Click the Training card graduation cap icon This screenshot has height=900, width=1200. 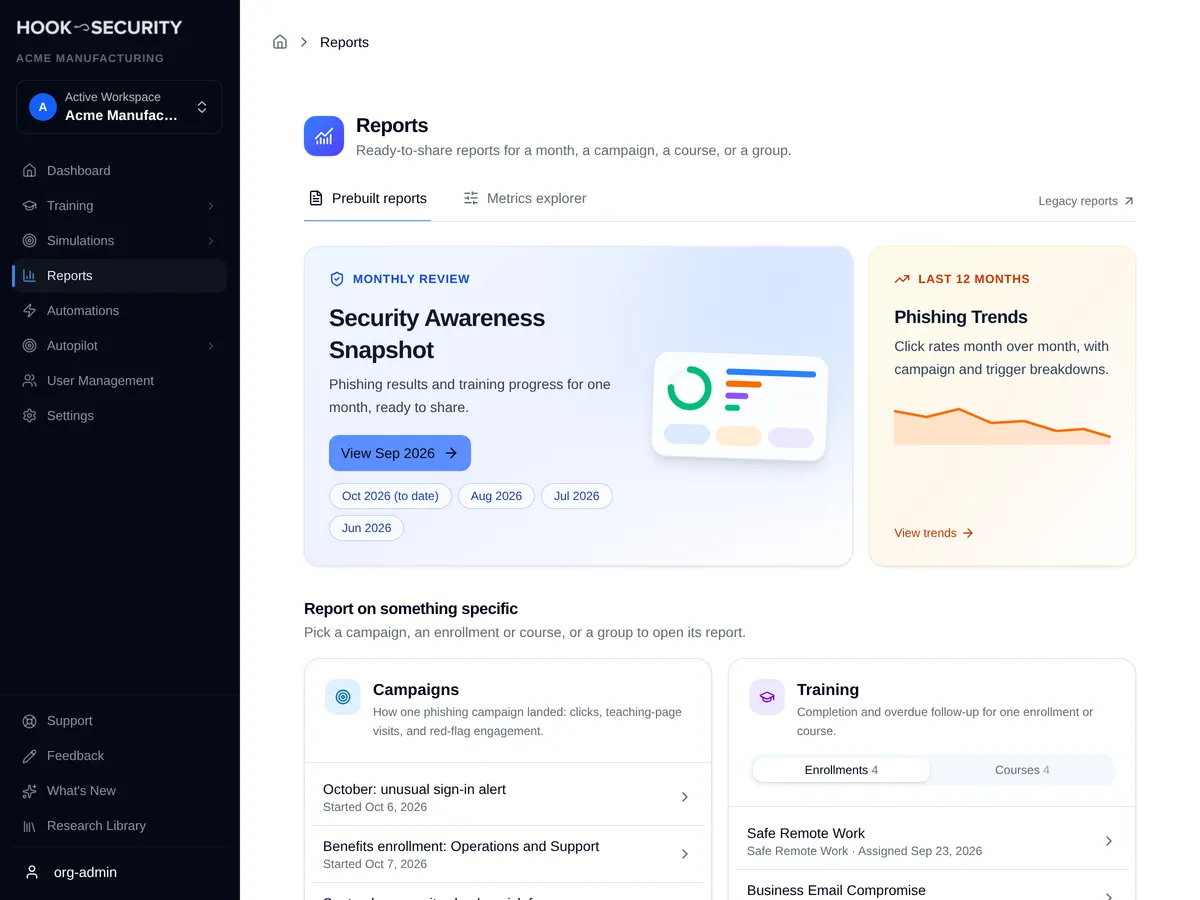(x=767, y=697)
